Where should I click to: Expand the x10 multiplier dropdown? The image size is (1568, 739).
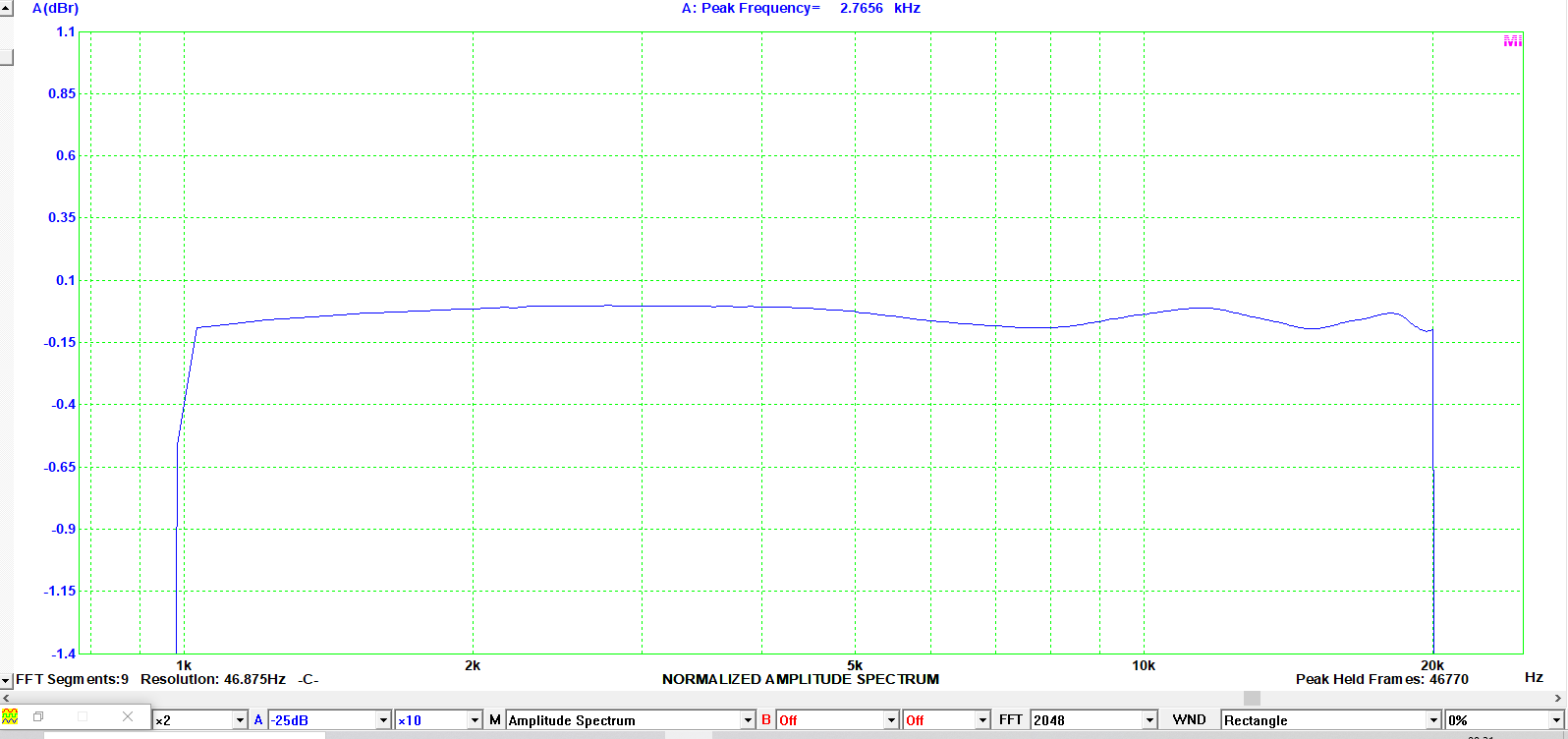click(x=475, y=720)
